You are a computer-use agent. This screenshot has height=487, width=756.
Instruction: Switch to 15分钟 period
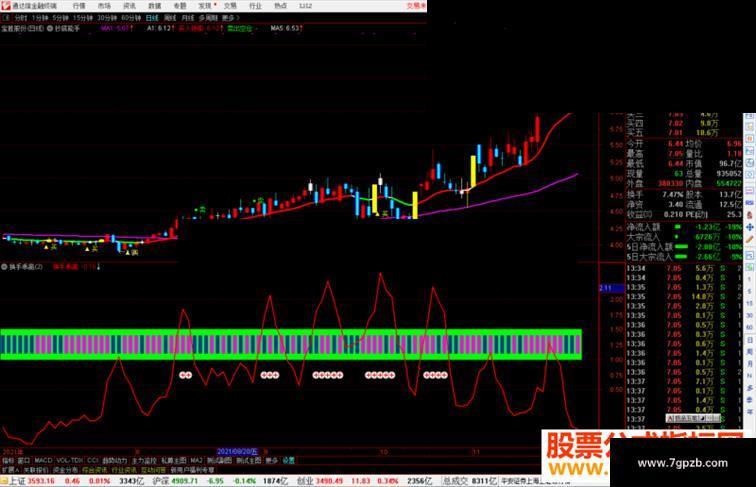pos(82,18)
